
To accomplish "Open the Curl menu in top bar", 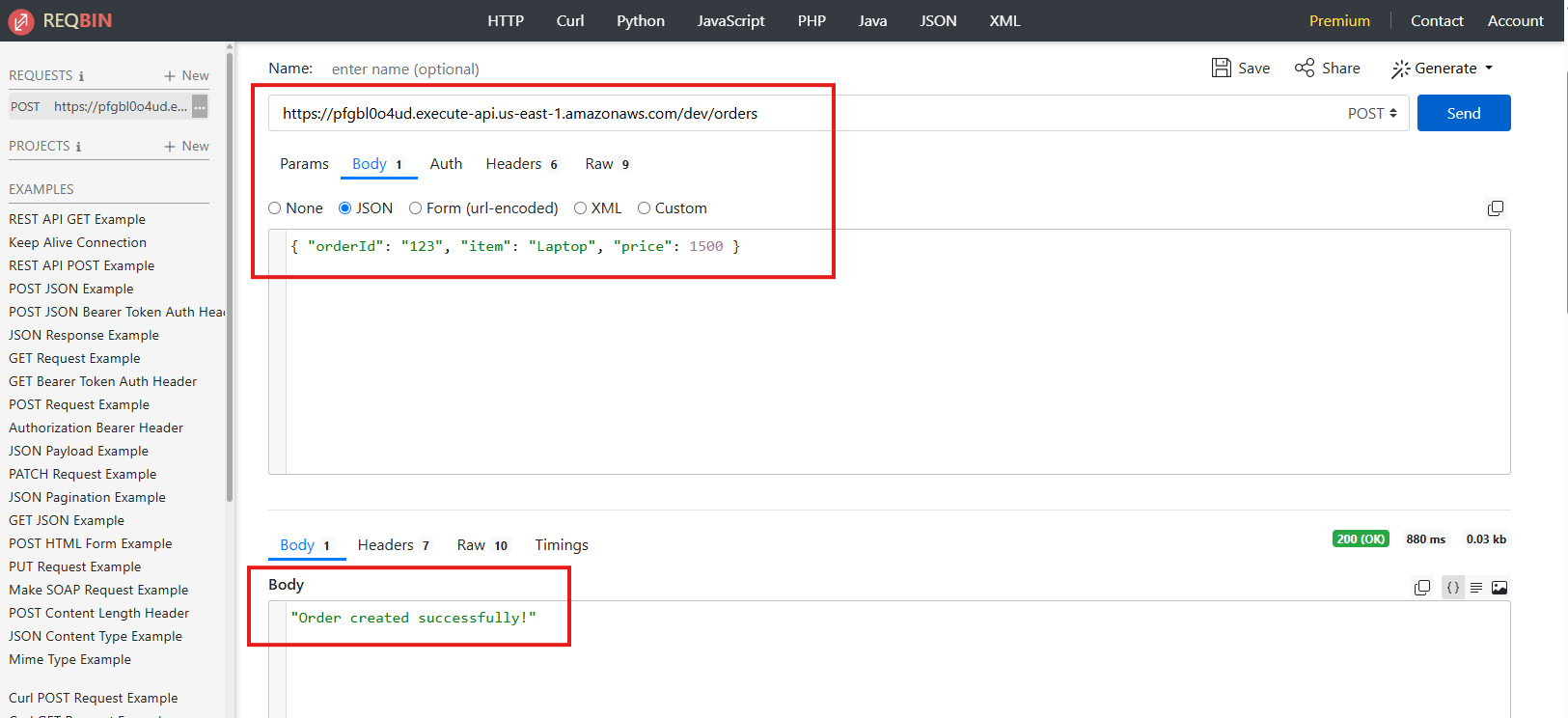I will coord(570,21).
